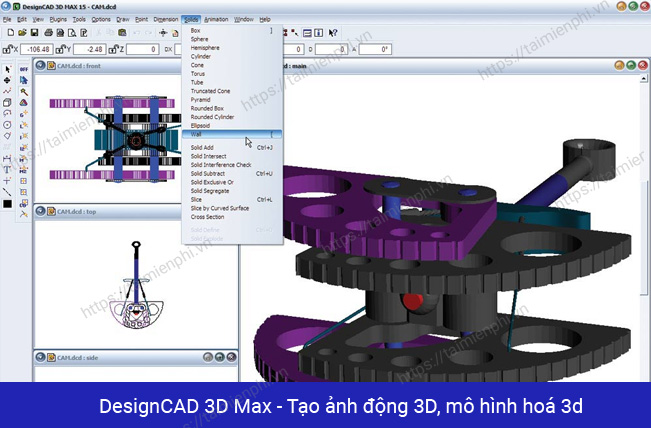Pick the circle drawing tool
651x428 pixels.
[7, 125]
